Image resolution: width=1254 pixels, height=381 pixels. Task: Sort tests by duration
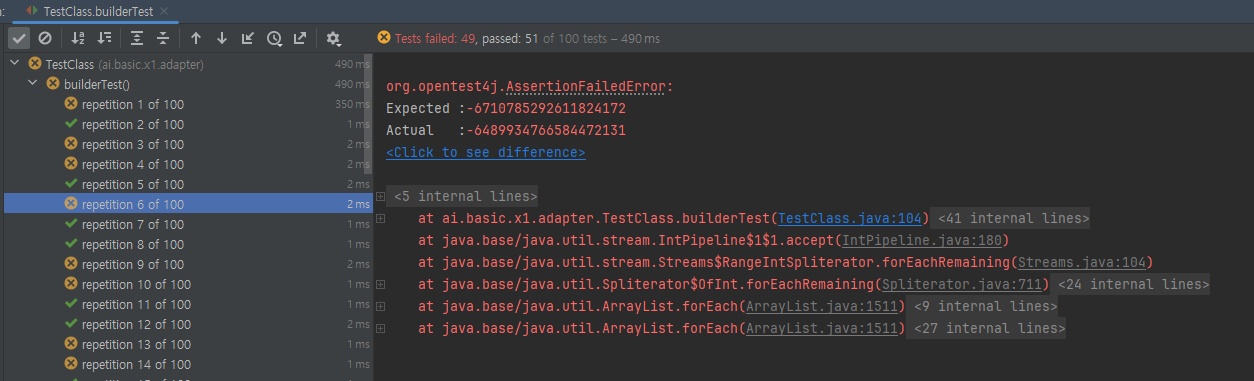[105, 38]
